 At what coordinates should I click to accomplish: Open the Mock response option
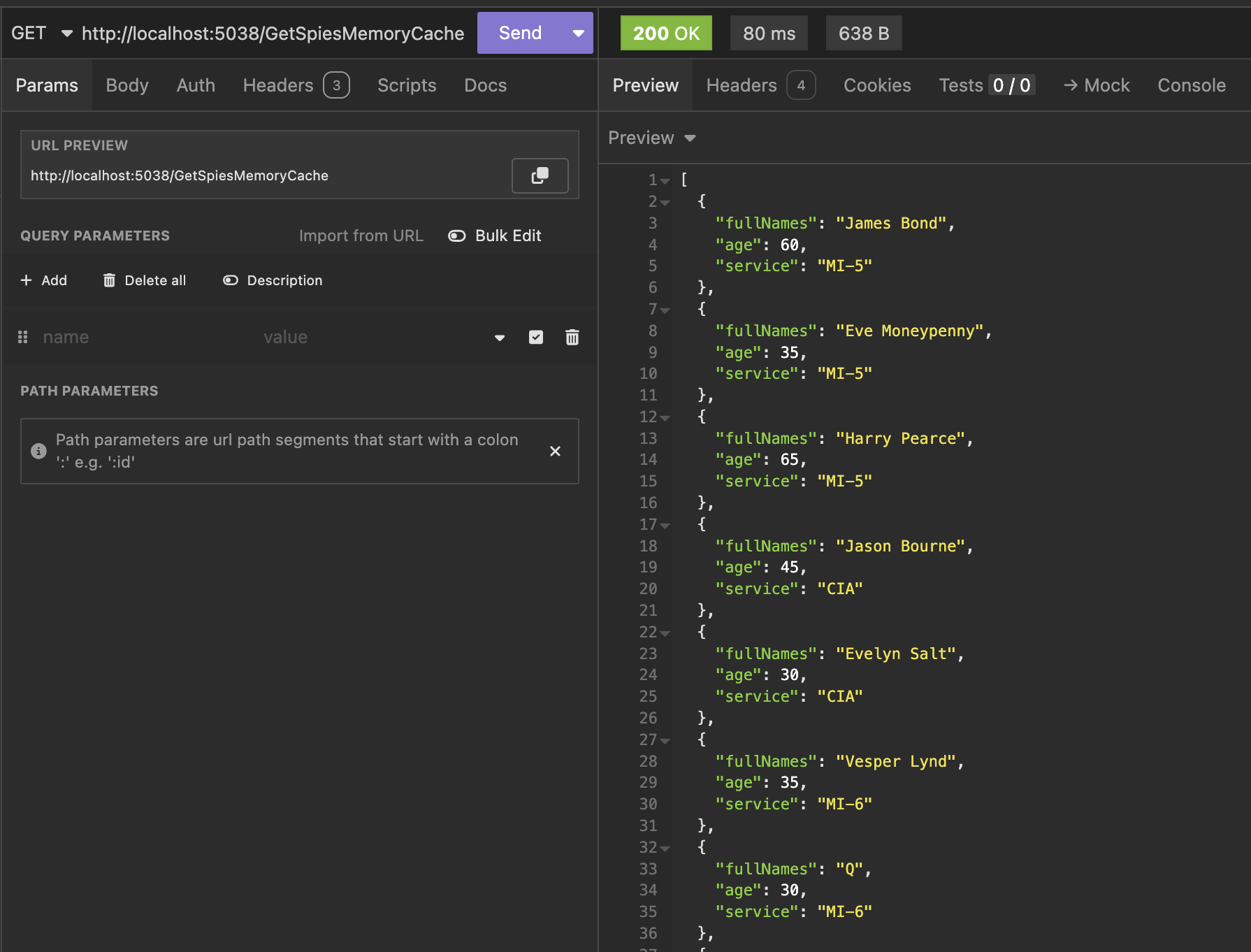tap(1096, 85)
